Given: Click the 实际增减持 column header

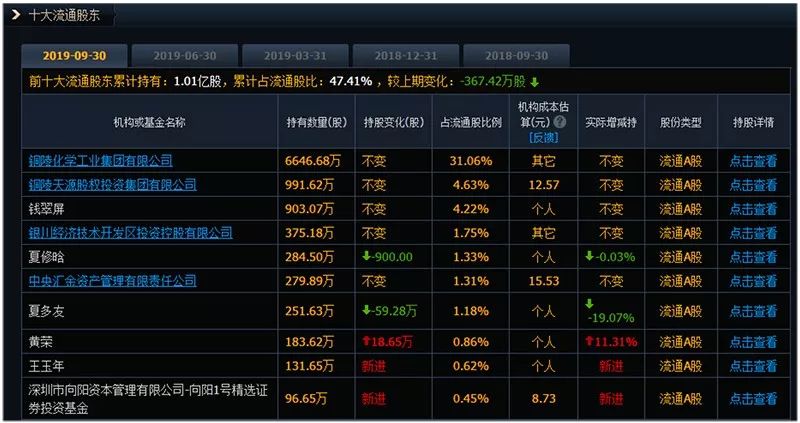Looking at the screenshot, I should coord(611,122).
